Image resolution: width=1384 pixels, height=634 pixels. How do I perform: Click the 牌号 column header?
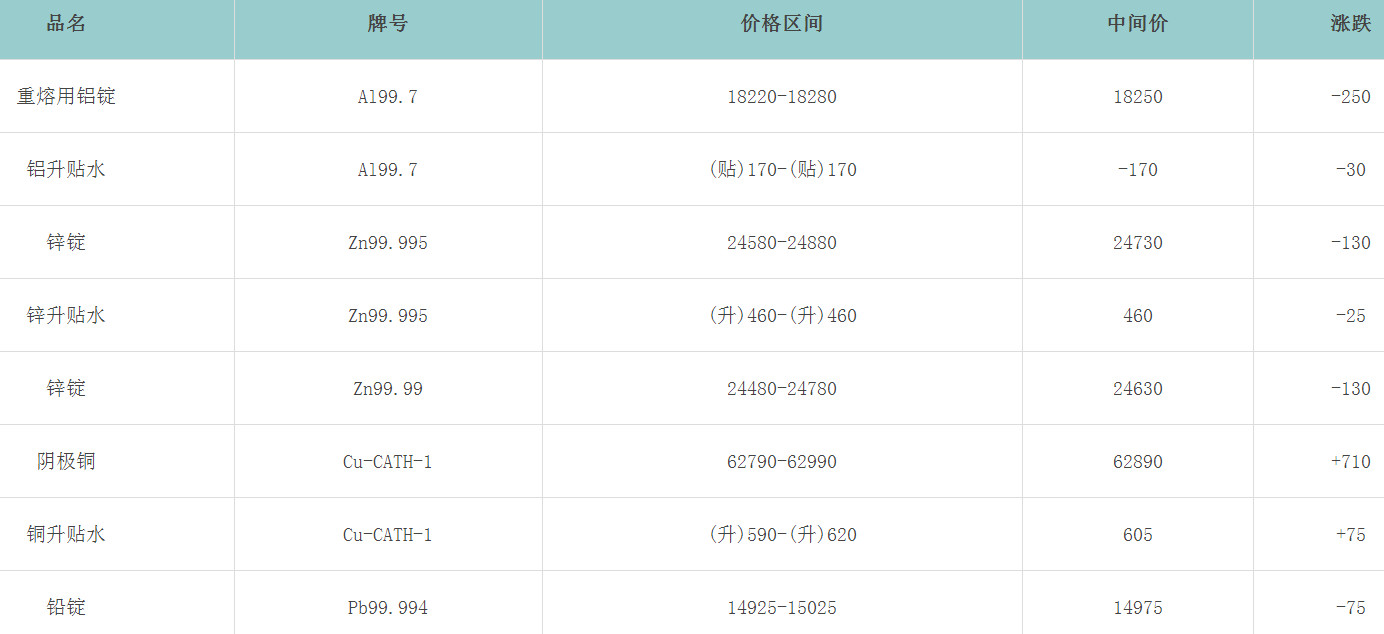(388, 24)
